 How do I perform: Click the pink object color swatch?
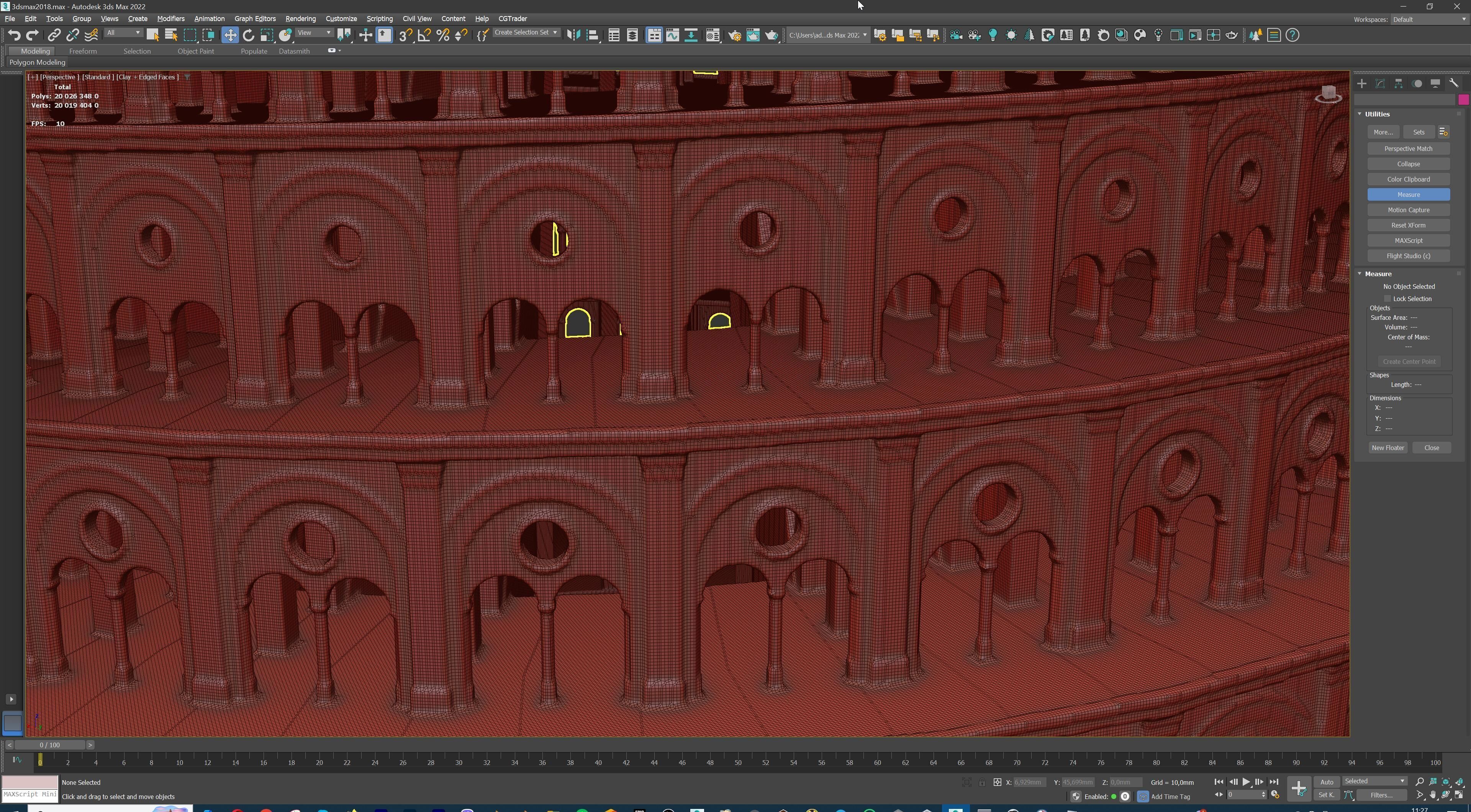tap(1463, 100)
